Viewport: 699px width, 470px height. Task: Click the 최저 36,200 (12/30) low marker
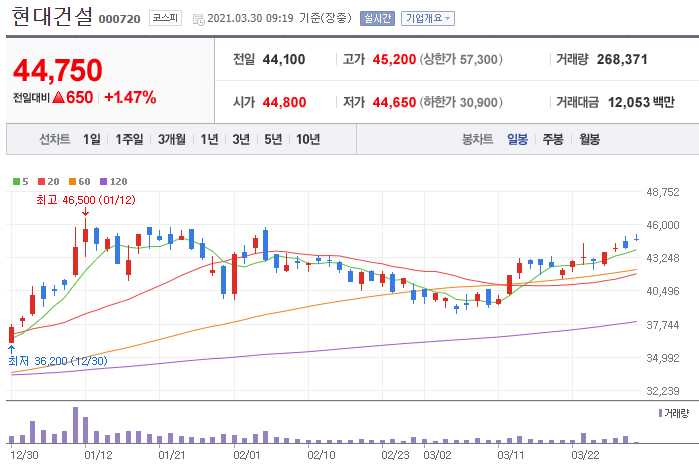[58, 360]
